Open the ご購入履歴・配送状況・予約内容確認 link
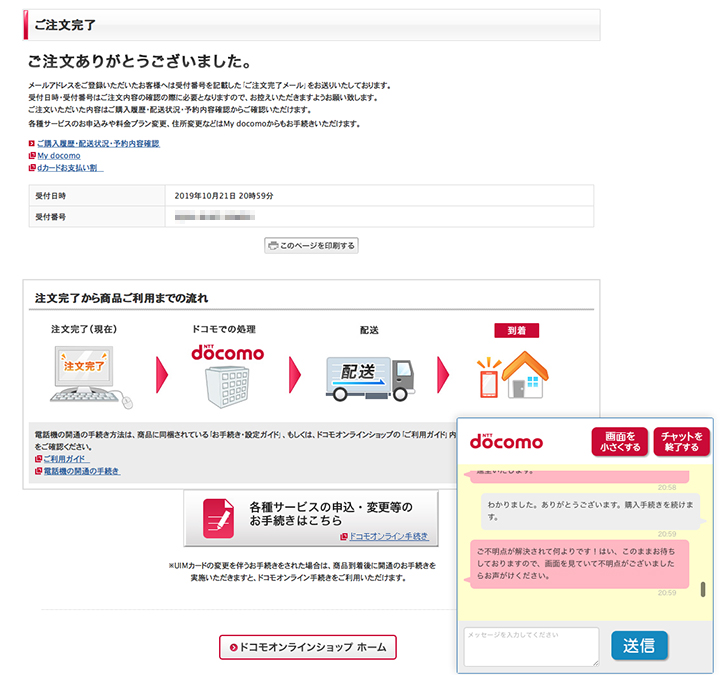Viewport: 720px width, 675px height. click(98, 144)
